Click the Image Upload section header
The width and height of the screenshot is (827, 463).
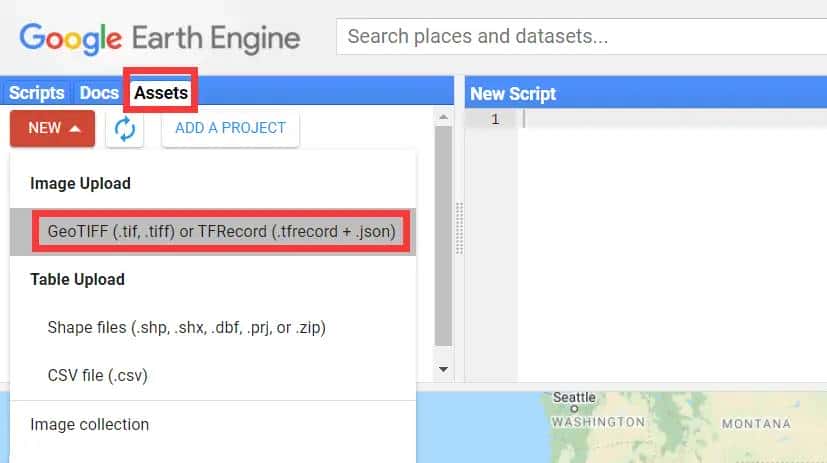[x=80, y=184]
